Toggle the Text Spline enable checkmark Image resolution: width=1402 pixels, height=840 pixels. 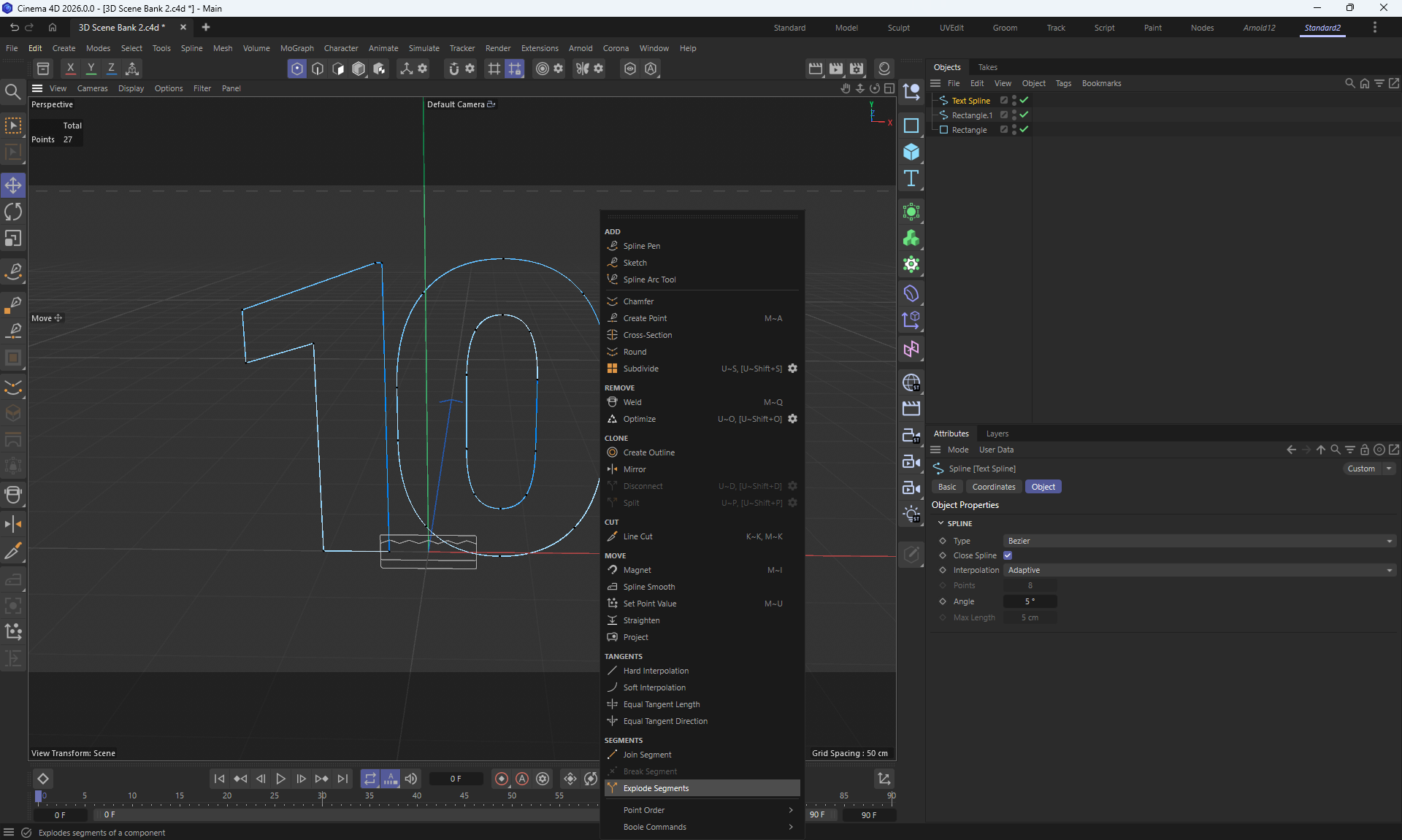(x=1024, y=100)
